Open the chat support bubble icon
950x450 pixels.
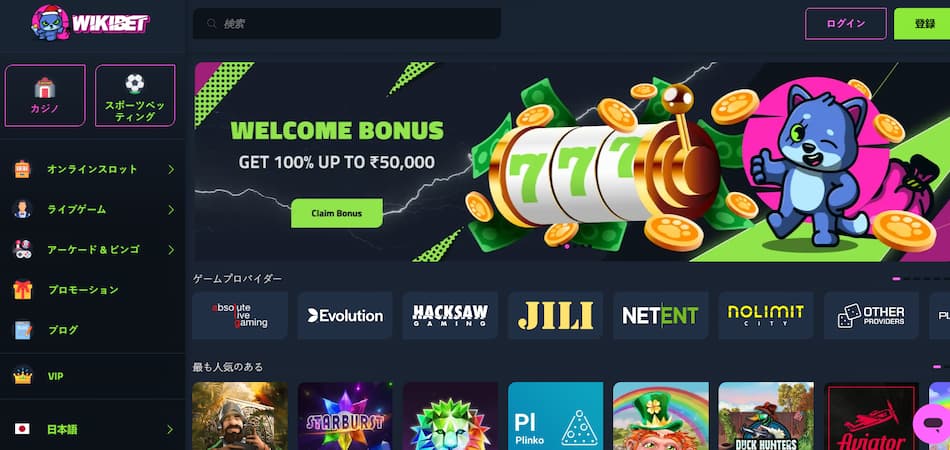(934, 422)
